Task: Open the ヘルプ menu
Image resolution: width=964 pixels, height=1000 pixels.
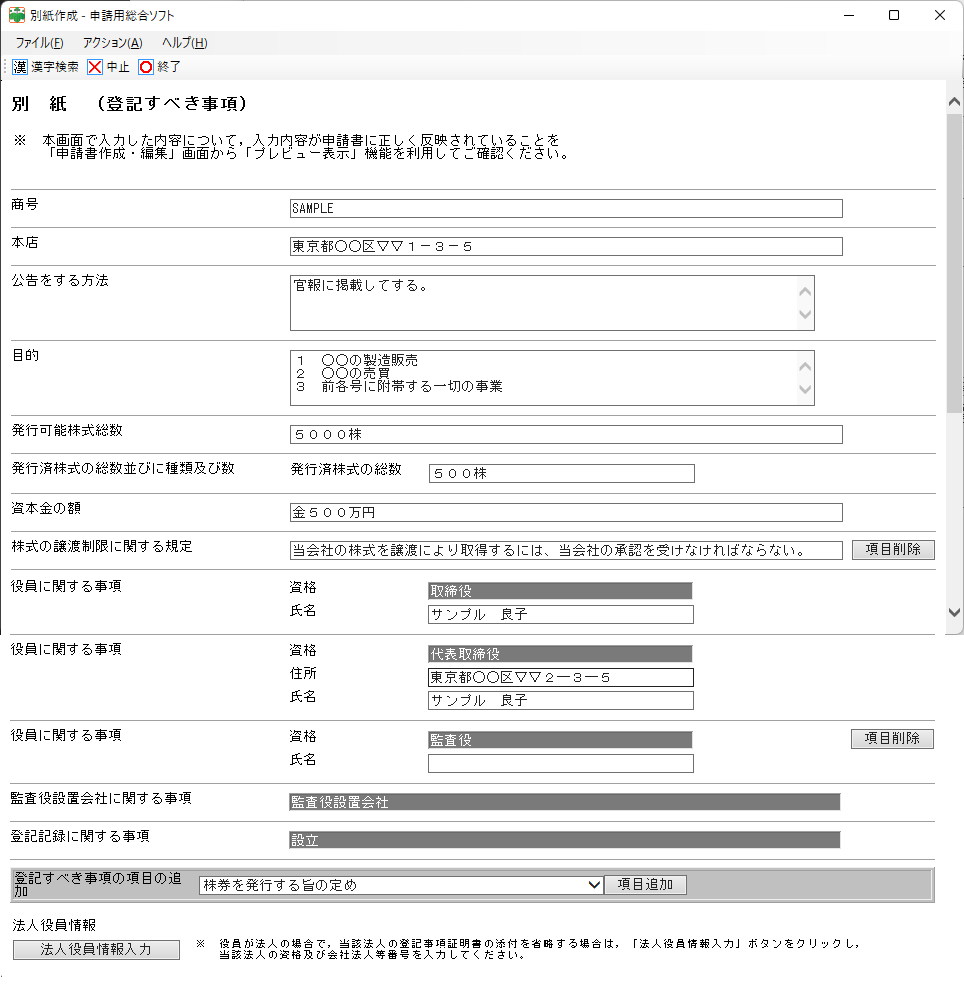Action: (x=184, y=43)
